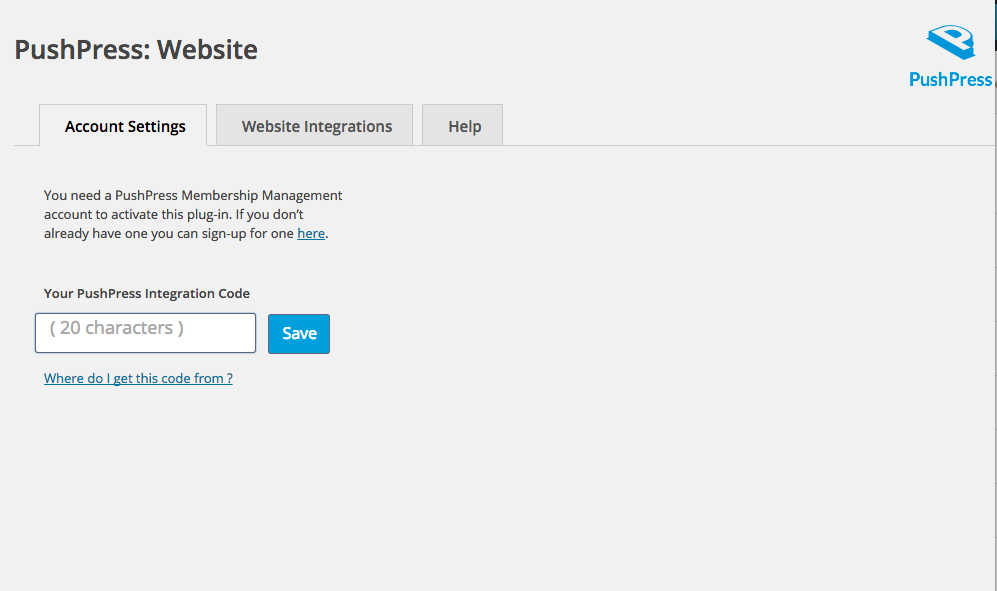Switch to the Website Integrations tab
The height and width of the screenshot is (591, 997).
(x=315, y=126)
